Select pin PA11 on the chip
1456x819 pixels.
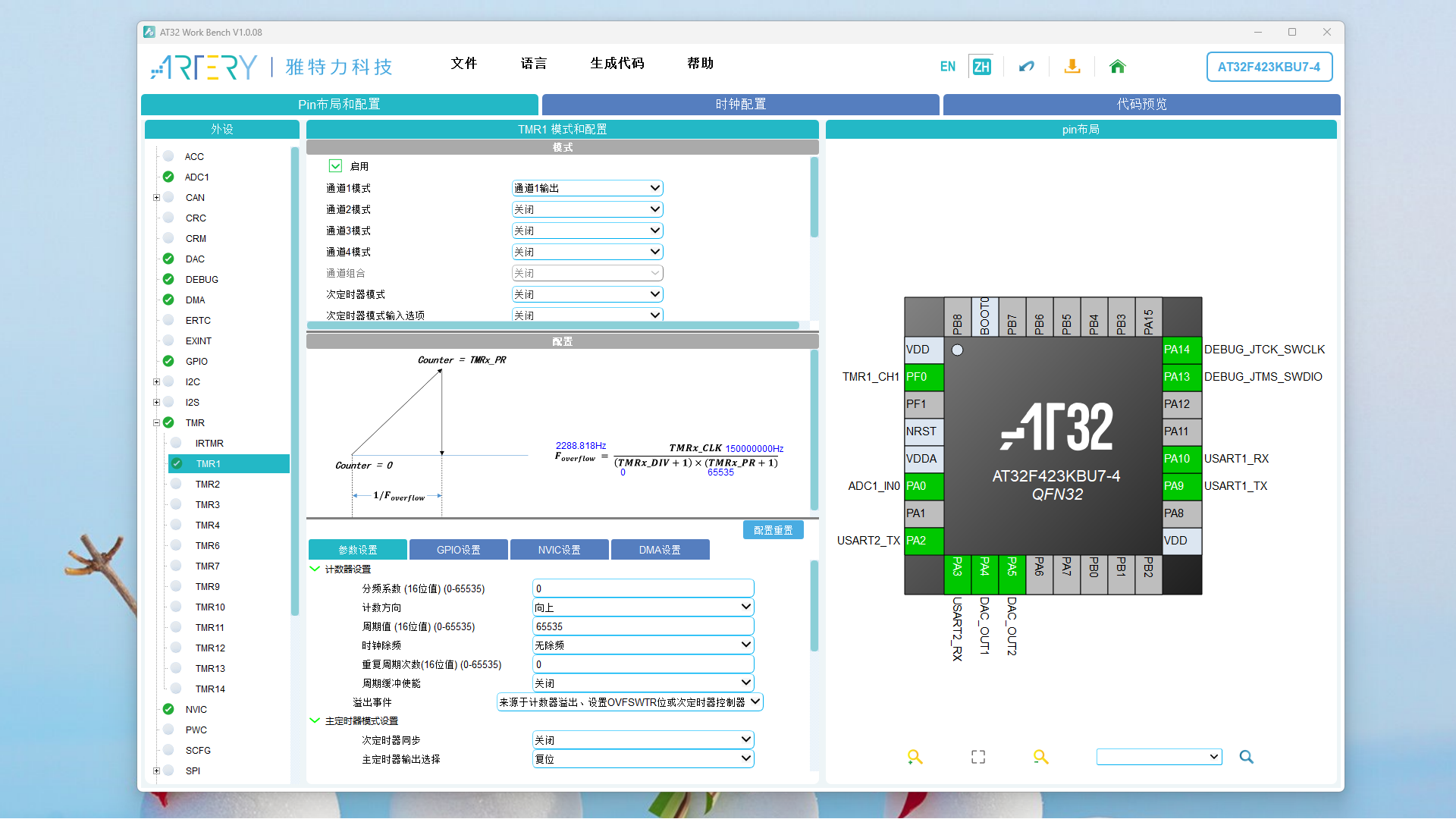coord(1182,431)
